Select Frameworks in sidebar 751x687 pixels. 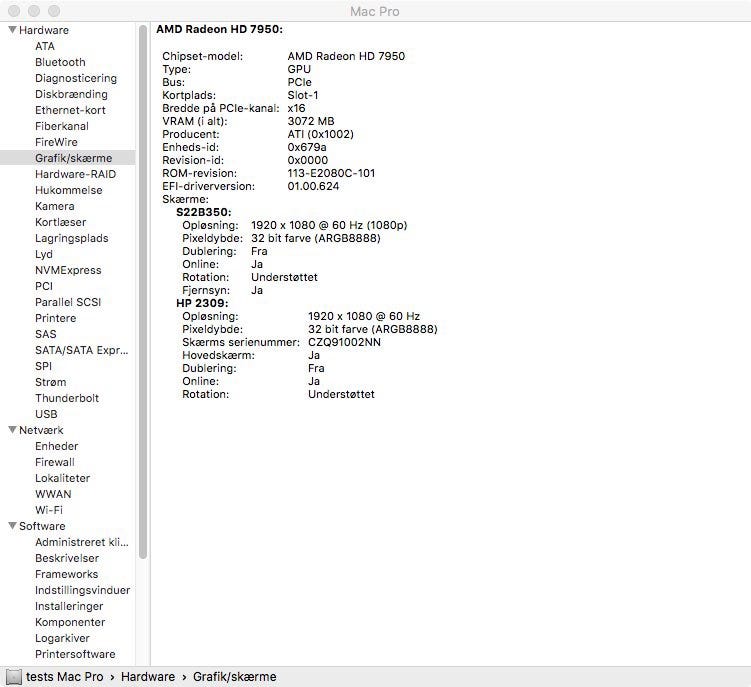[x=66, y=574]
